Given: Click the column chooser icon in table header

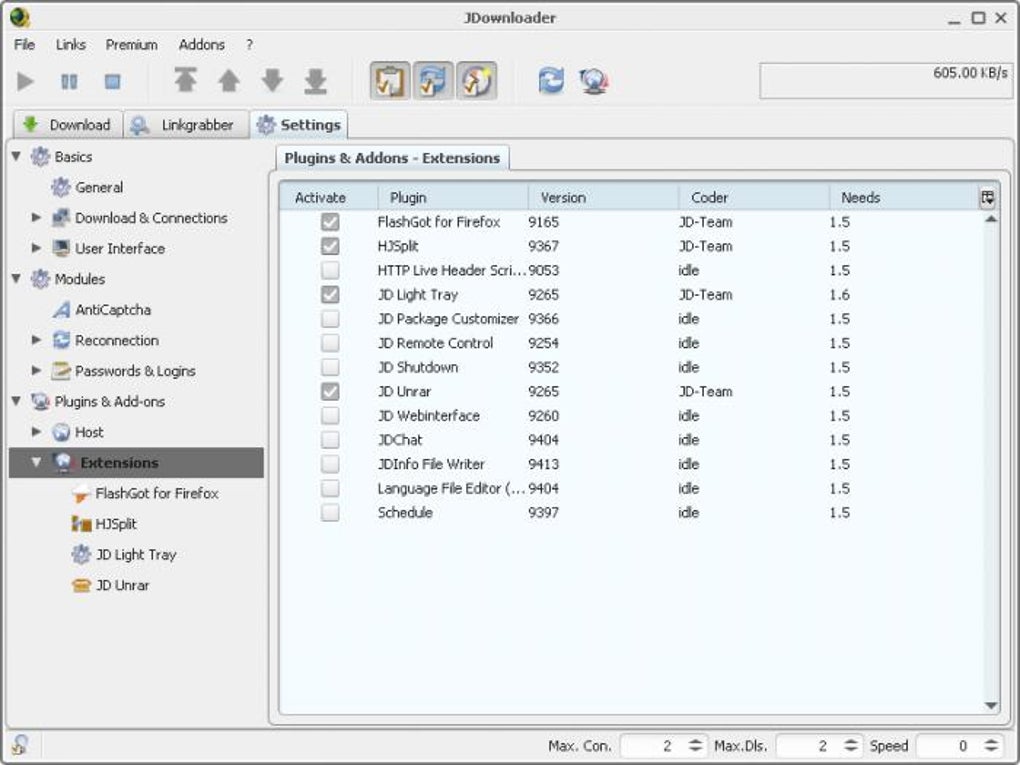Looking at the screenshot, I should [987, 198].
